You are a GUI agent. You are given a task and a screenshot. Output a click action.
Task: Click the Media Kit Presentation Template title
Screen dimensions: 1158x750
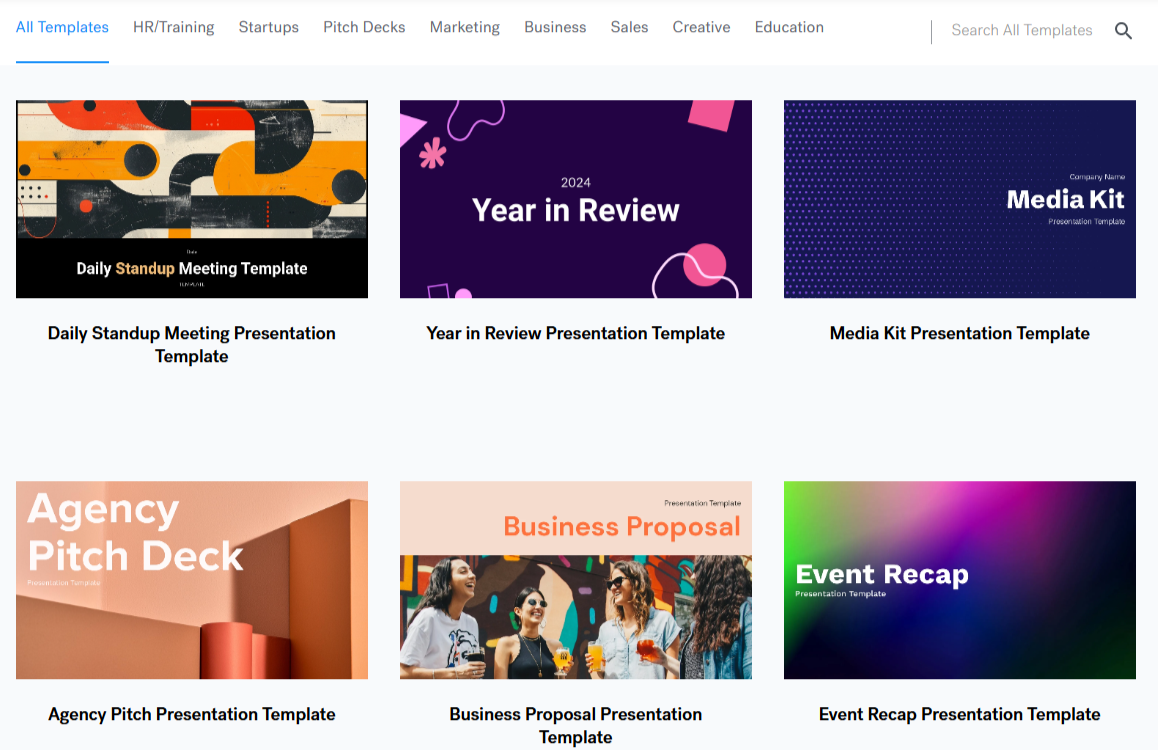(x=960, y=334)
